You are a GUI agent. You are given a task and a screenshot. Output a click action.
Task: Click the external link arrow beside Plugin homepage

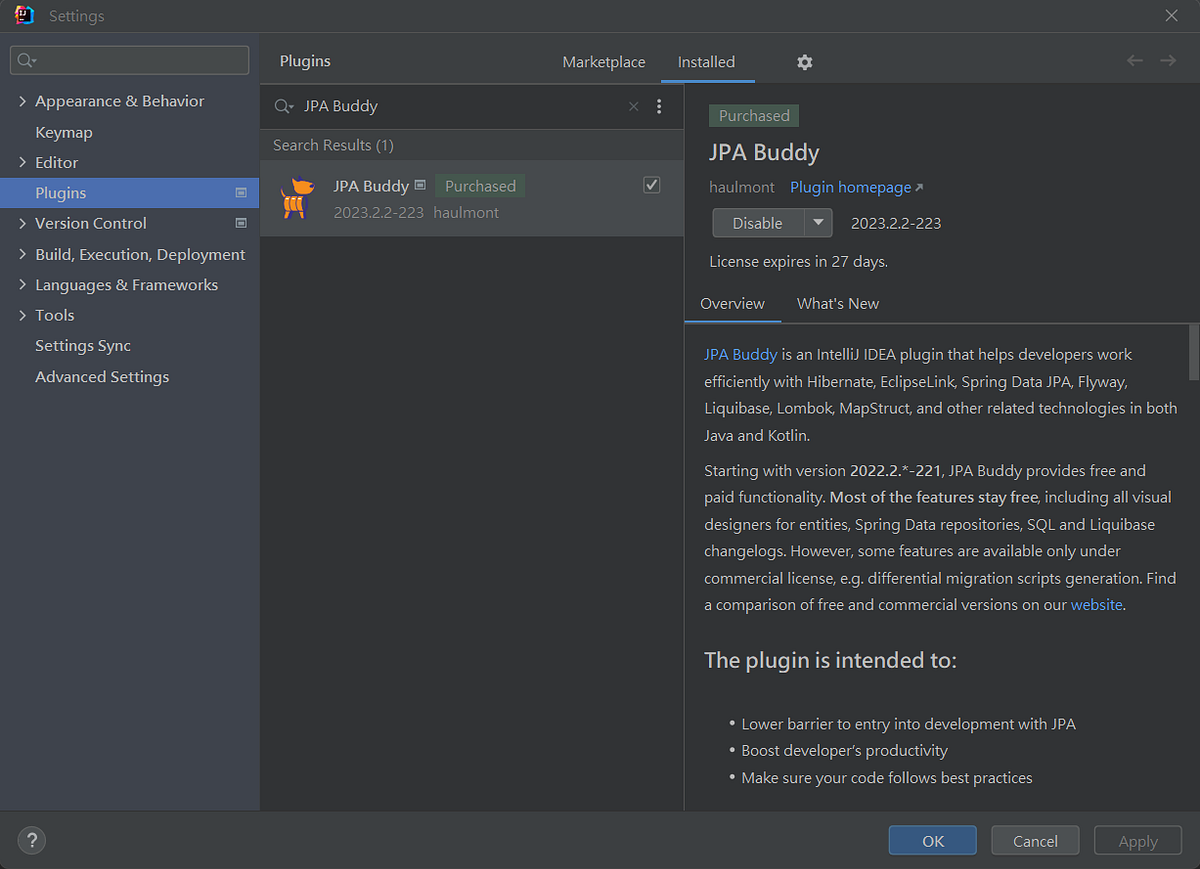[918, 186]
